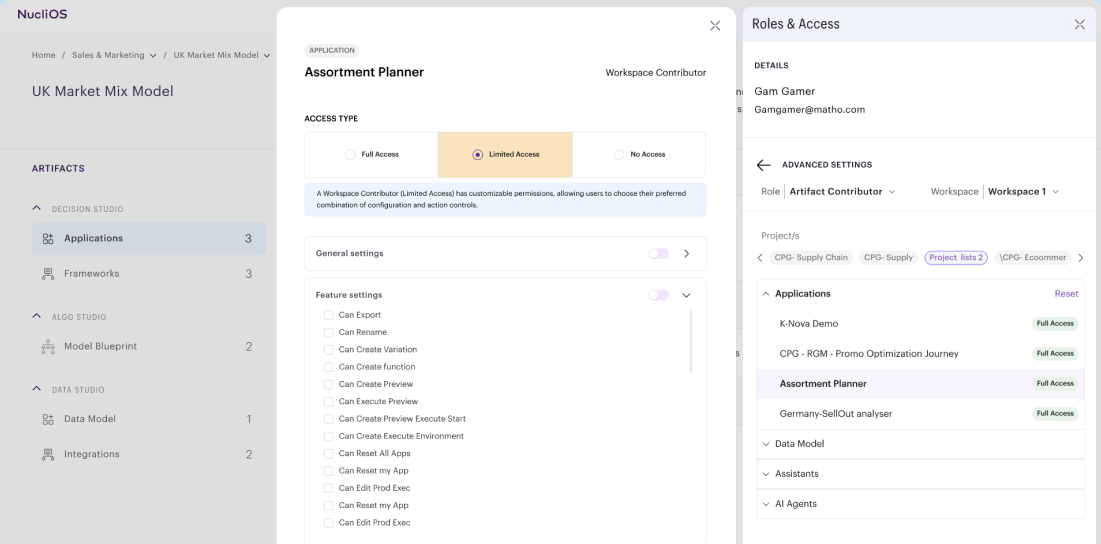Click the Applications sidebar icon
Viewport: 1101px width, 544px height.
[x=48, y=239]
